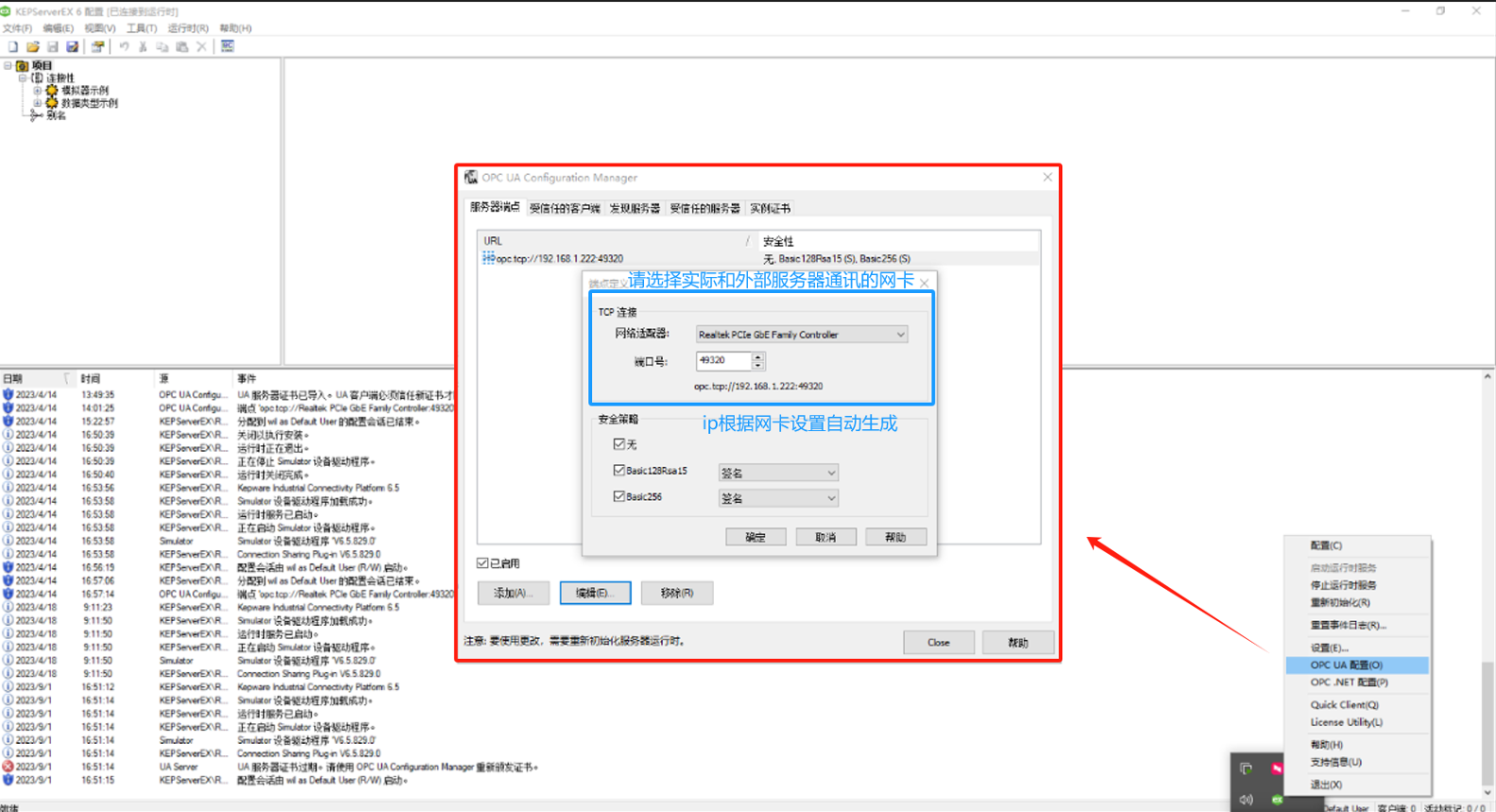Click the Cut scissors toolbar icon

[x=143, y=46]
